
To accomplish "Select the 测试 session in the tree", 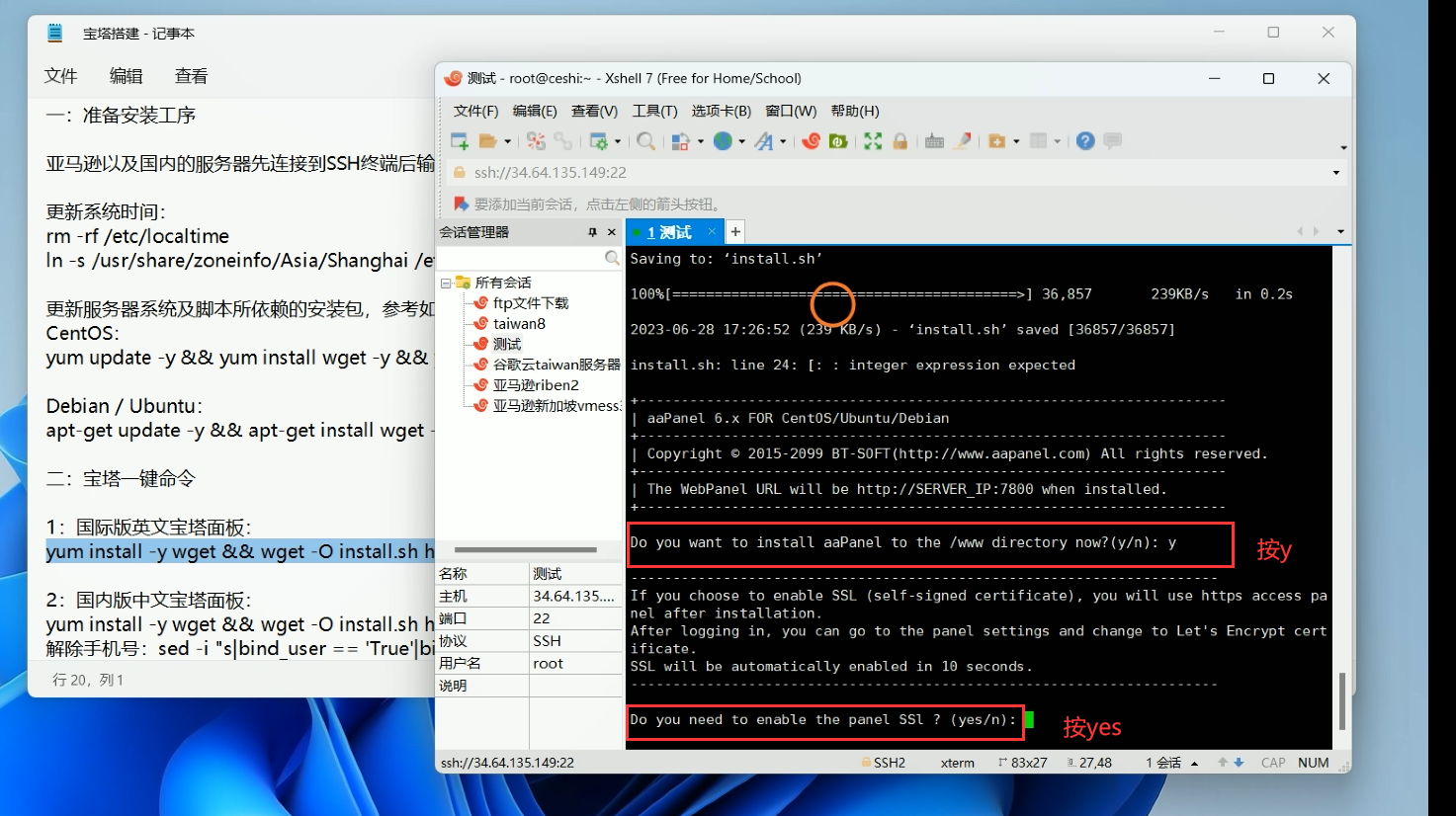I will point(507,345).
